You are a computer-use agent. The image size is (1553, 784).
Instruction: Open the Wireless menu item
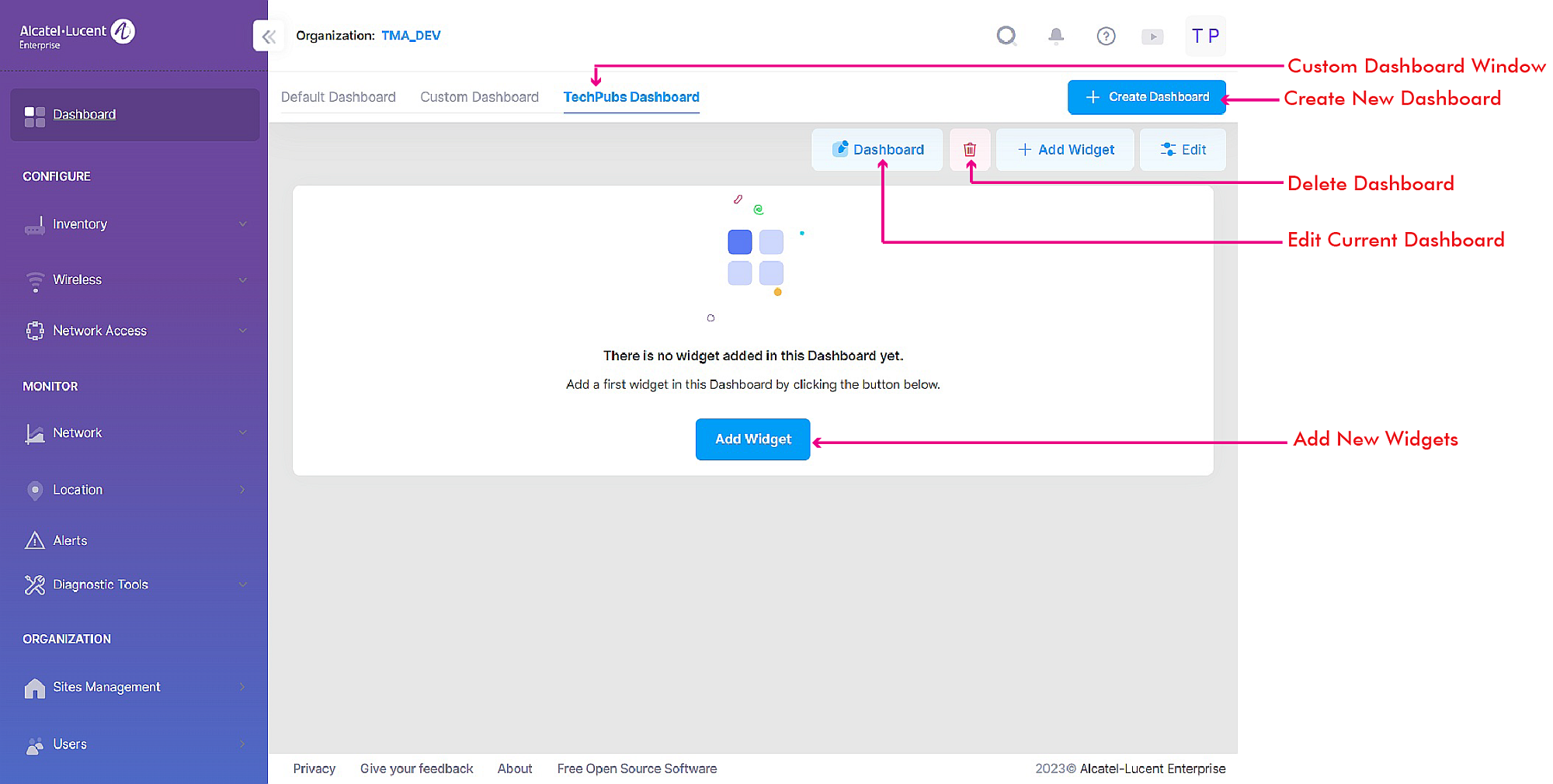(77, 279)
